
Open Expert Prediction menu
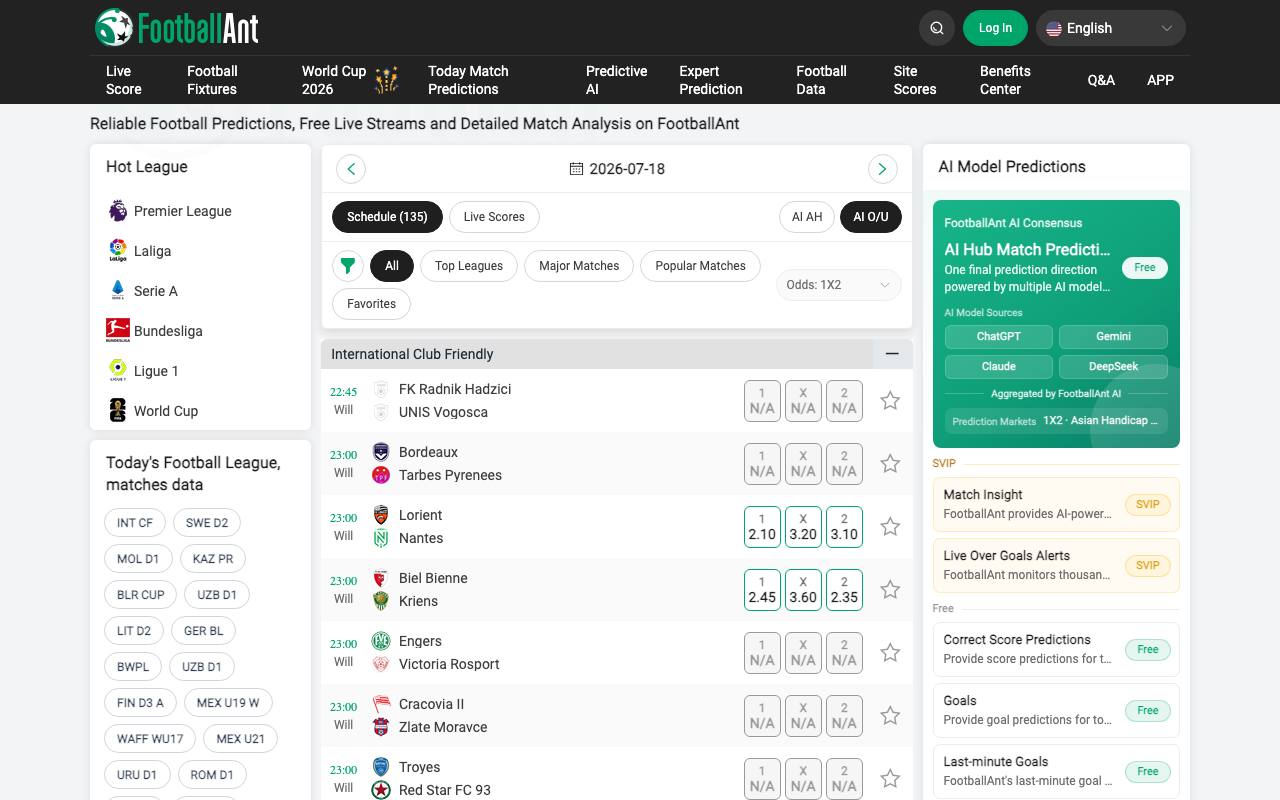point(711,80)
